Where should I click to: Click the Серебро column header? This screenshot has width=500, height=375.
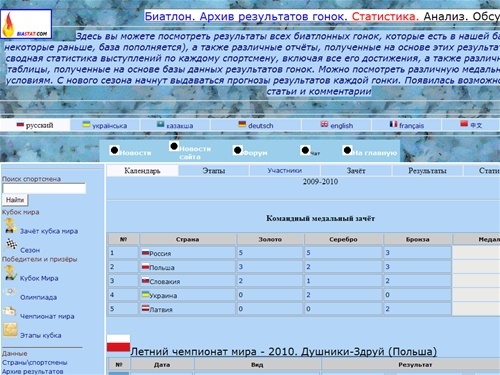tap(343, 239)
